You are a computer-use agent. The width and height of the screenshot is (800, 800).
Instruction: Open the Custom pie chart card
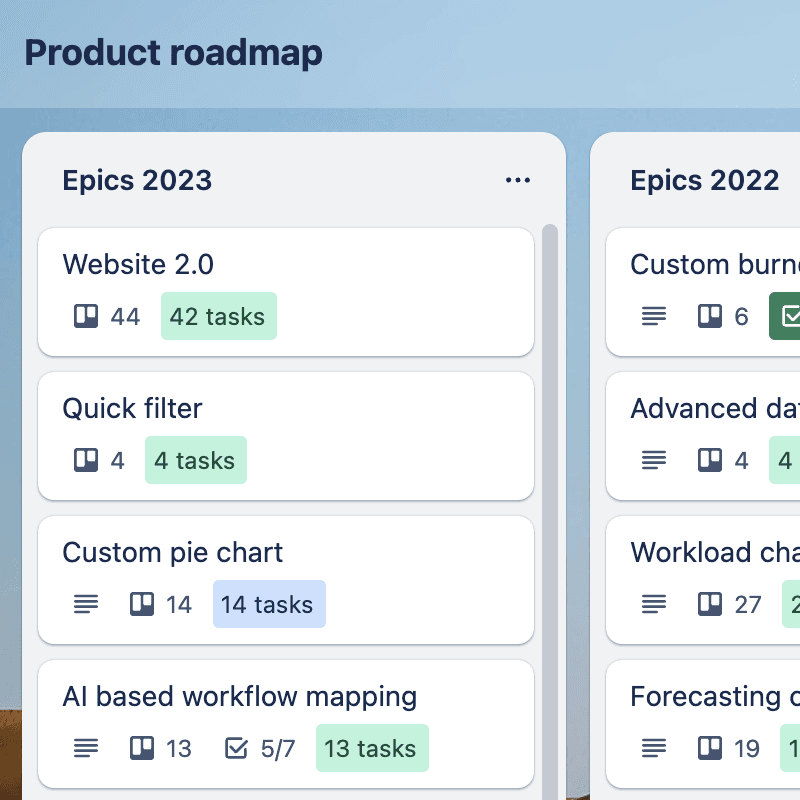click(x=286, y=580)
